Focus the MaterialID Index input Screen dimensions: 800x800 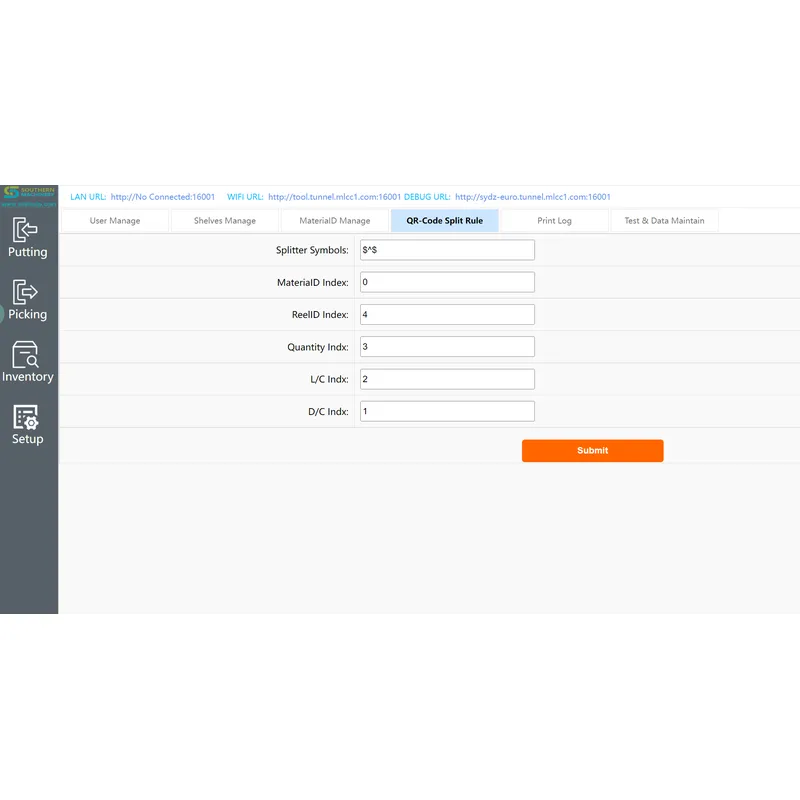(447, 281)
